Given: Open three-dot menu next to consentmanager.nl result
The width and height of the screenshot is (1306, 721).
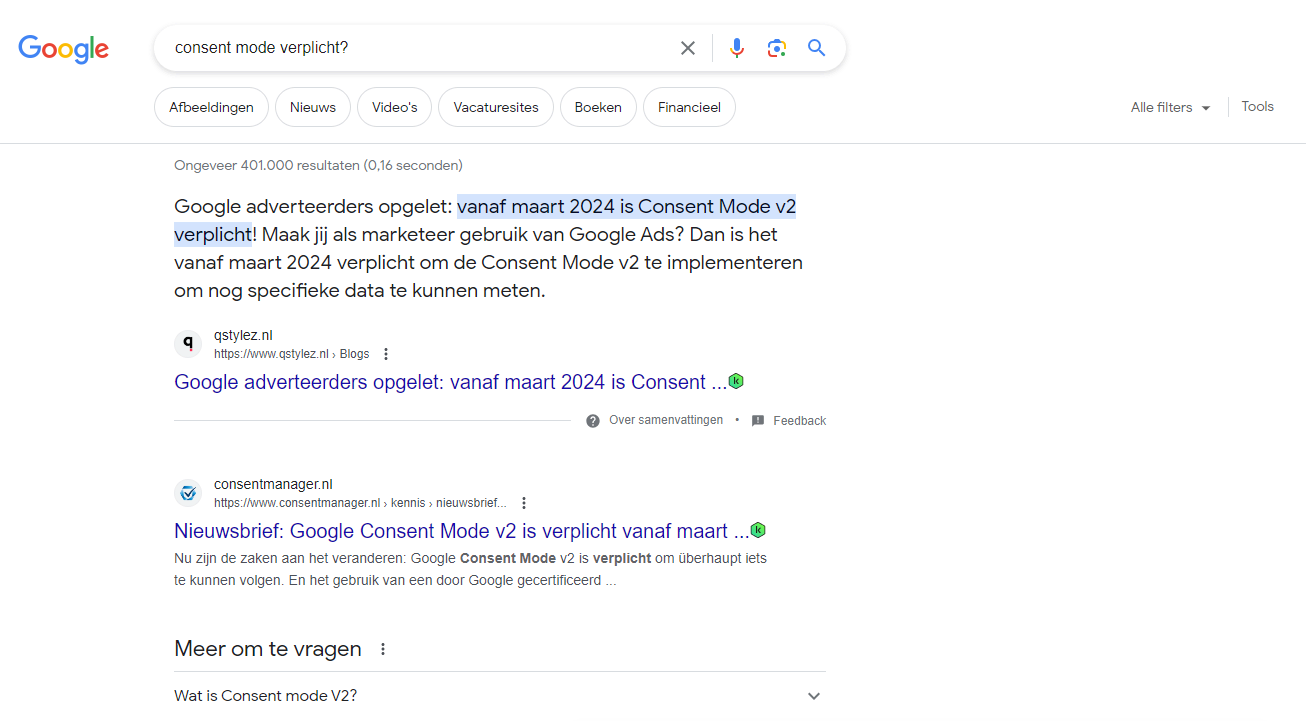Looking at the screenshot, I should coord(524,503).
